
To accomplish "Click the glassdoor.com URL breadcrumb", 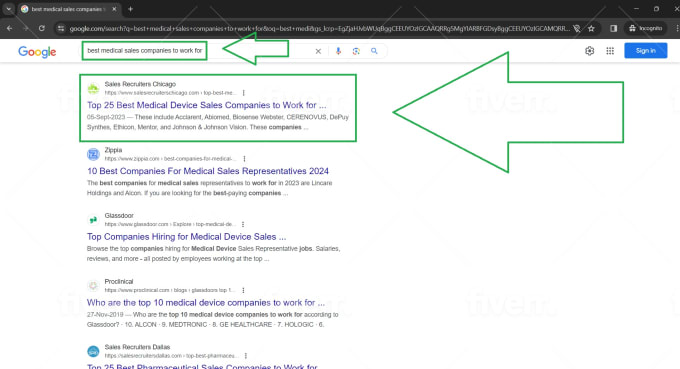I will pyautogui.click(x=170, y=224).
